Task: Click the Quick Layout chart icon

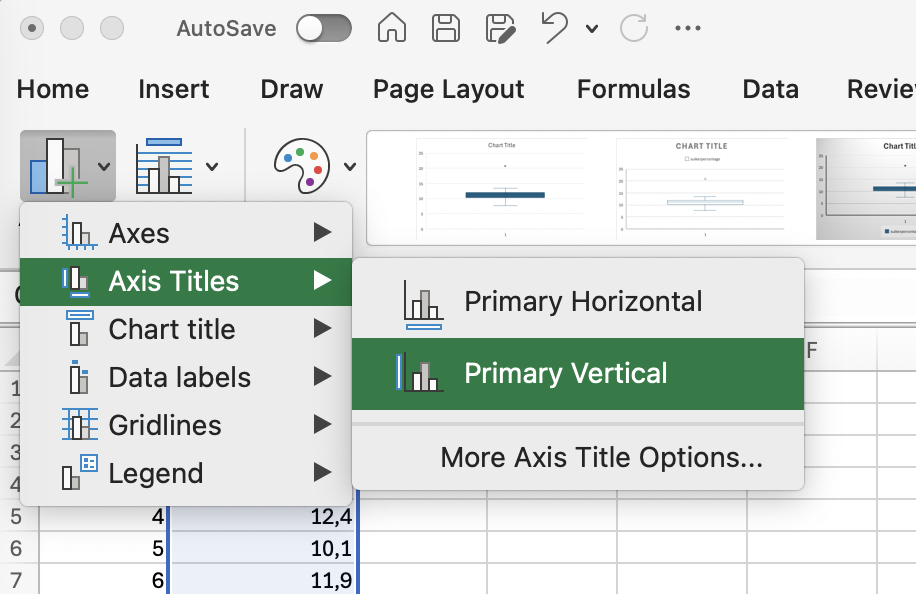Action: 164,166
